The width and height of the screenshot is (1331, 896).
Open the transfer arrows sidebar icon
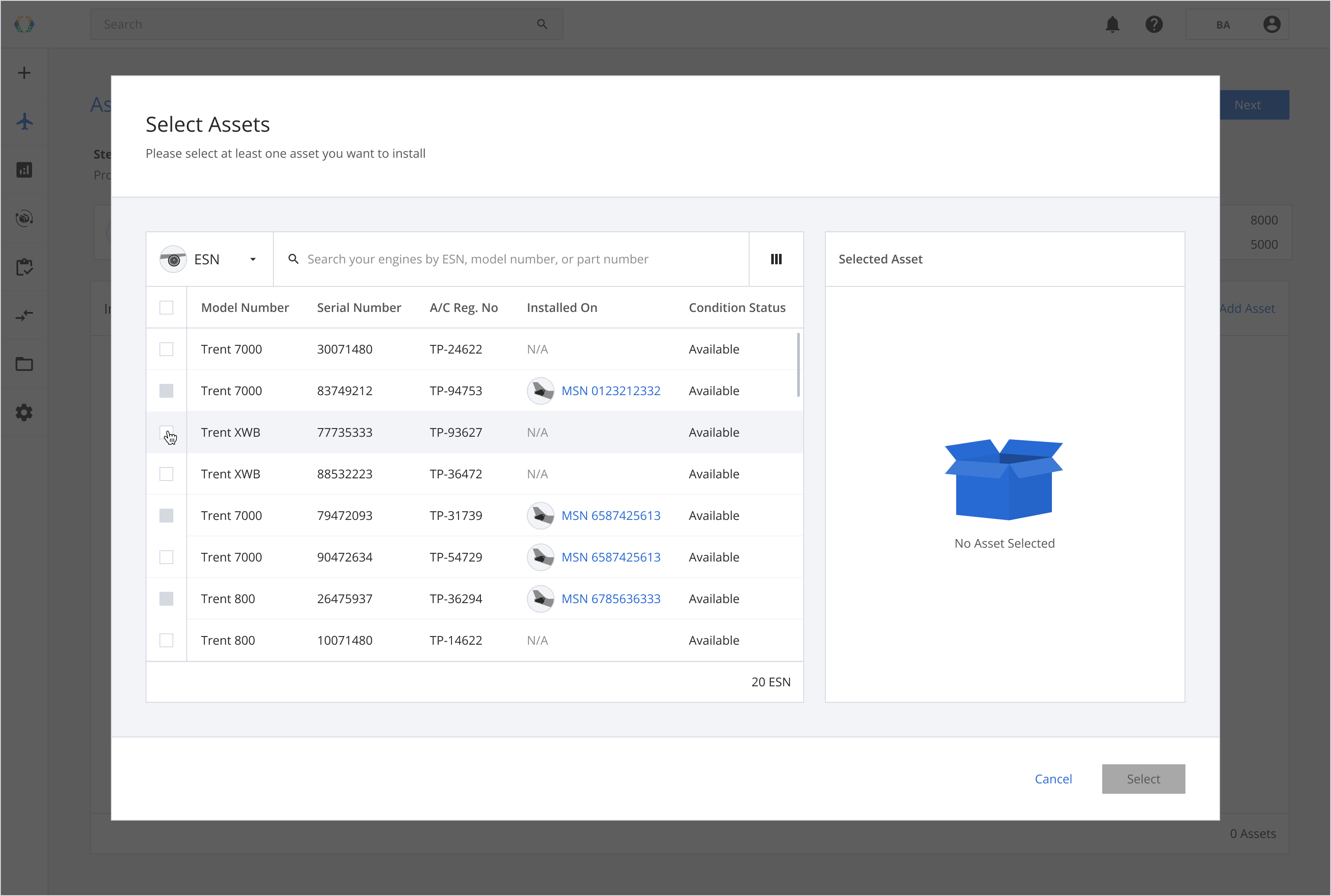point(24,315)
